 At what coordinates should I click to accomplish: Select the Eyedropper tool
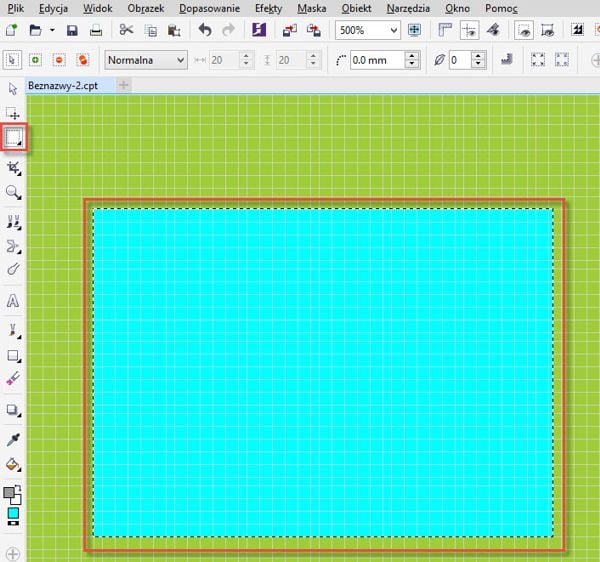coord(14,439)
